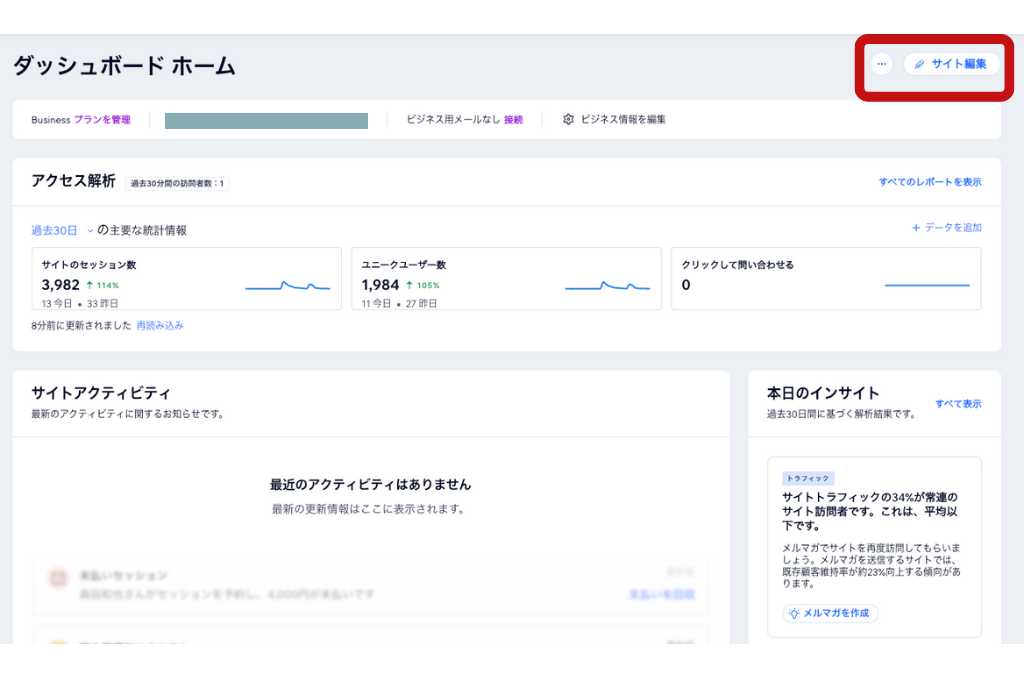Click the 支払いを回収 link
1024x678 pixels.
661,595
